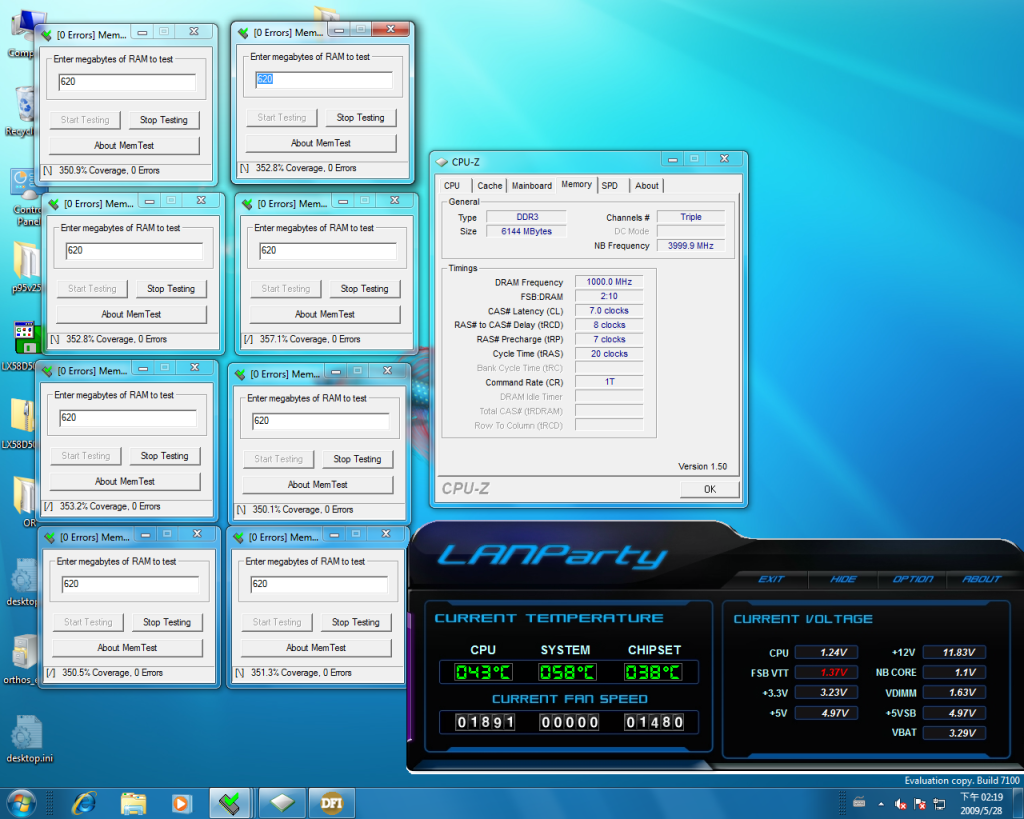Open the About tab in CPU-Z
The width and height of the screenshot is (1024, 819).
(647, 186)
